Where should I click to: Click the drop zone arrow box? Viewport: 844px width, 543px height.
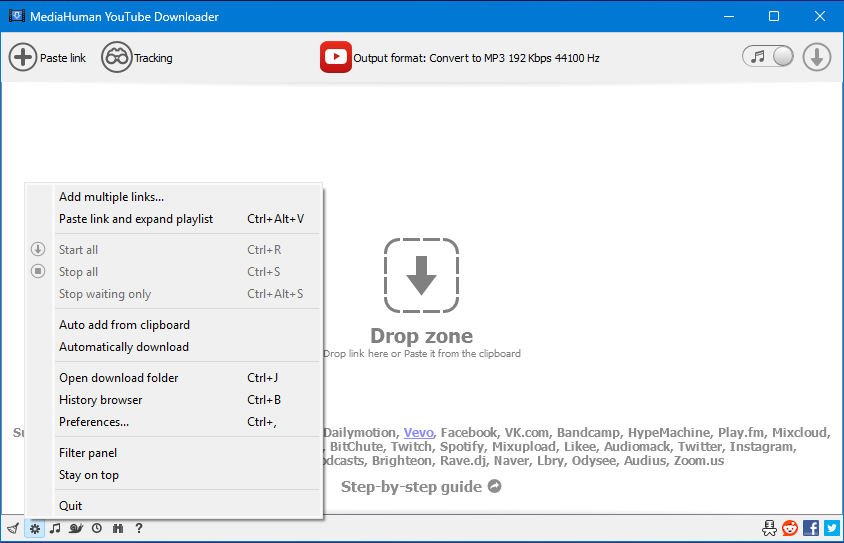(421, 276)
